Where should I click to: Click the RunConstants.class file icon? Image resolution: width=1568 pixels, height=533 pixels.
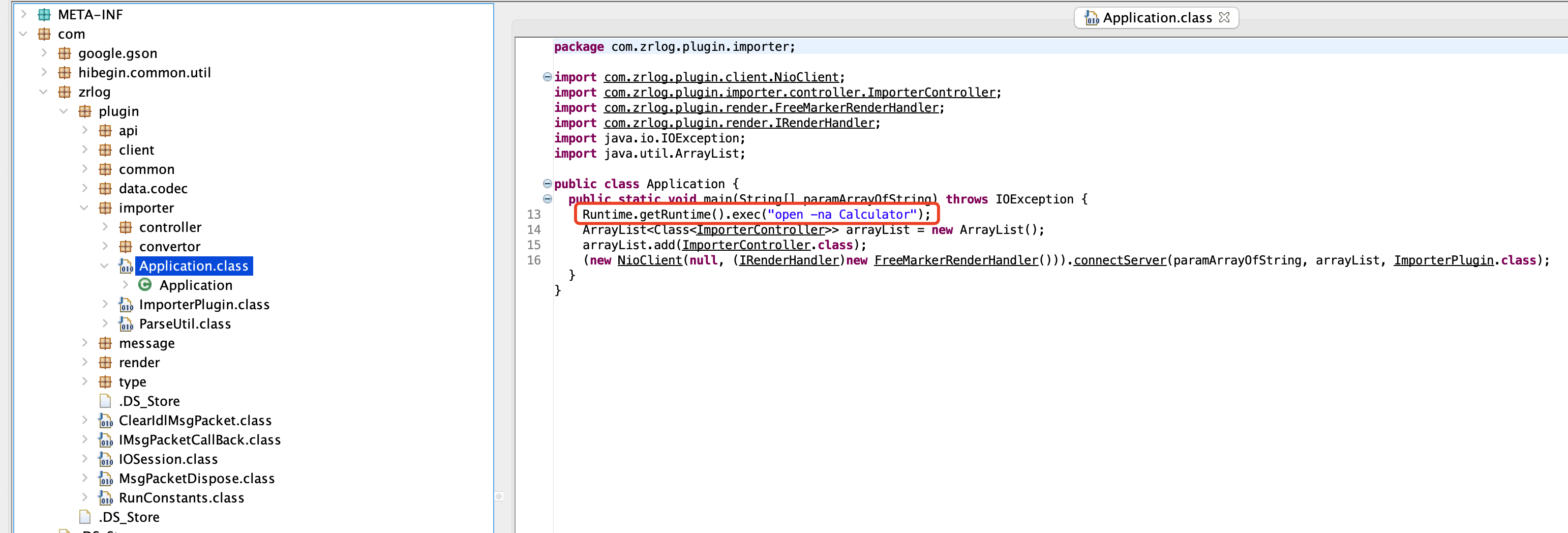point(105,498)
